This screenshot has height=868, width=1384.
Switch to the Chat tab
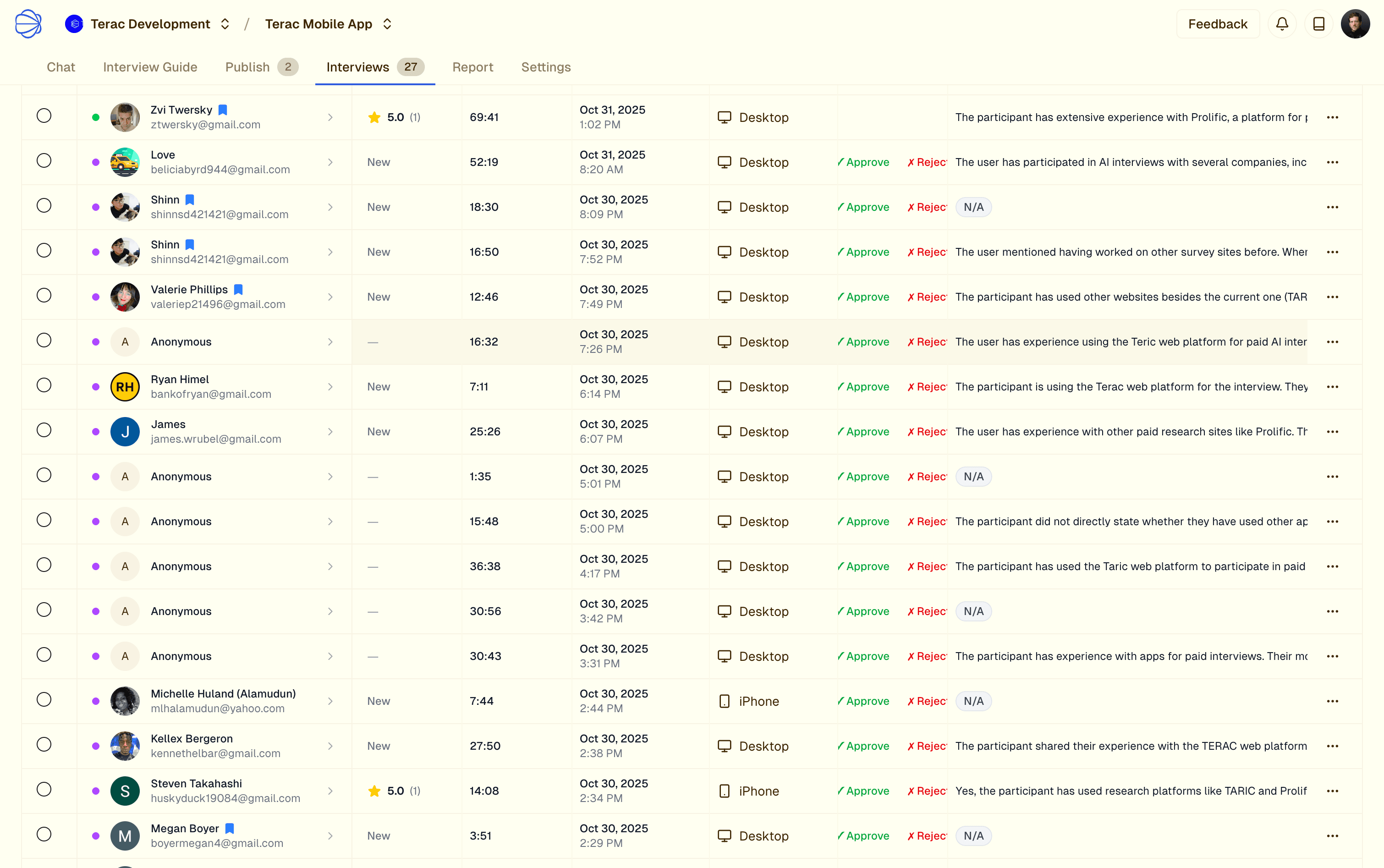click(x=61, y=67)
